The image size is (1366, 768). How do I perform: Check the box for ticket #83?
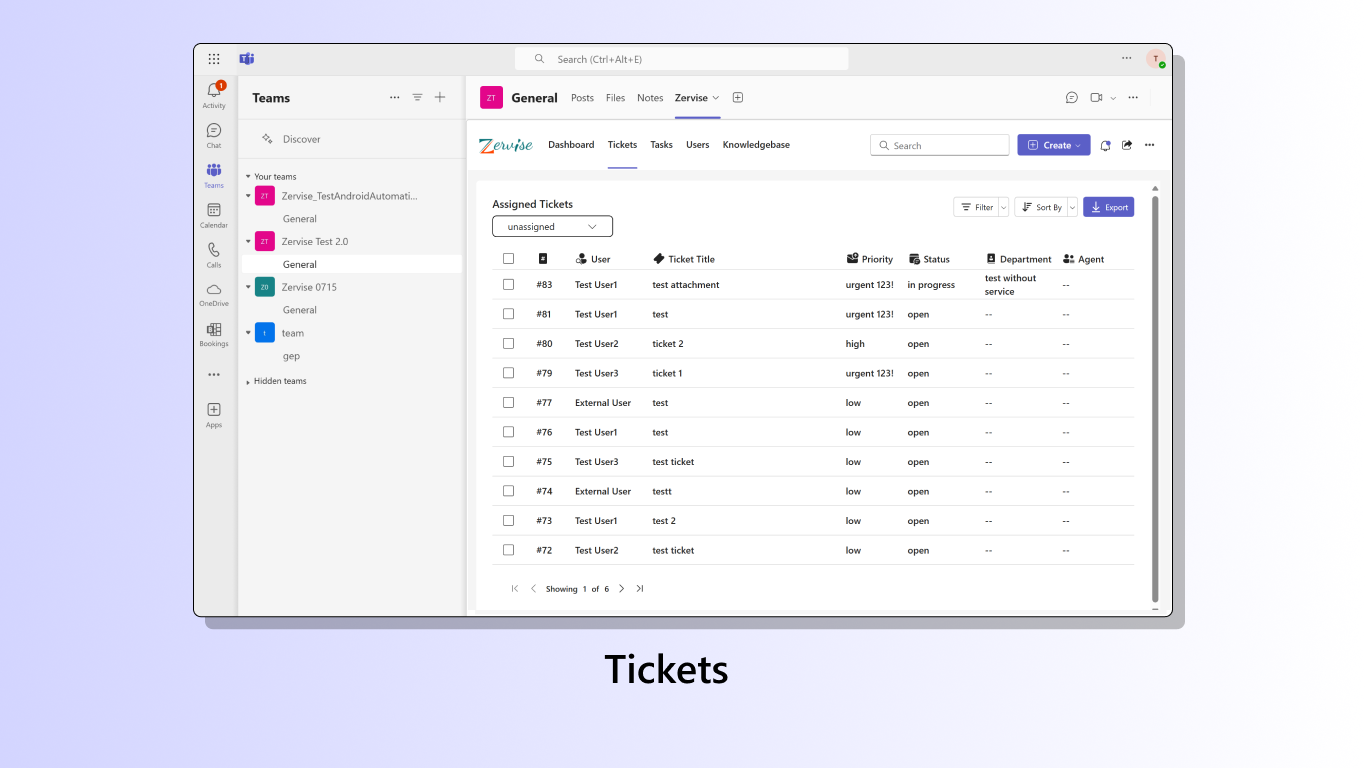[509, 285]
